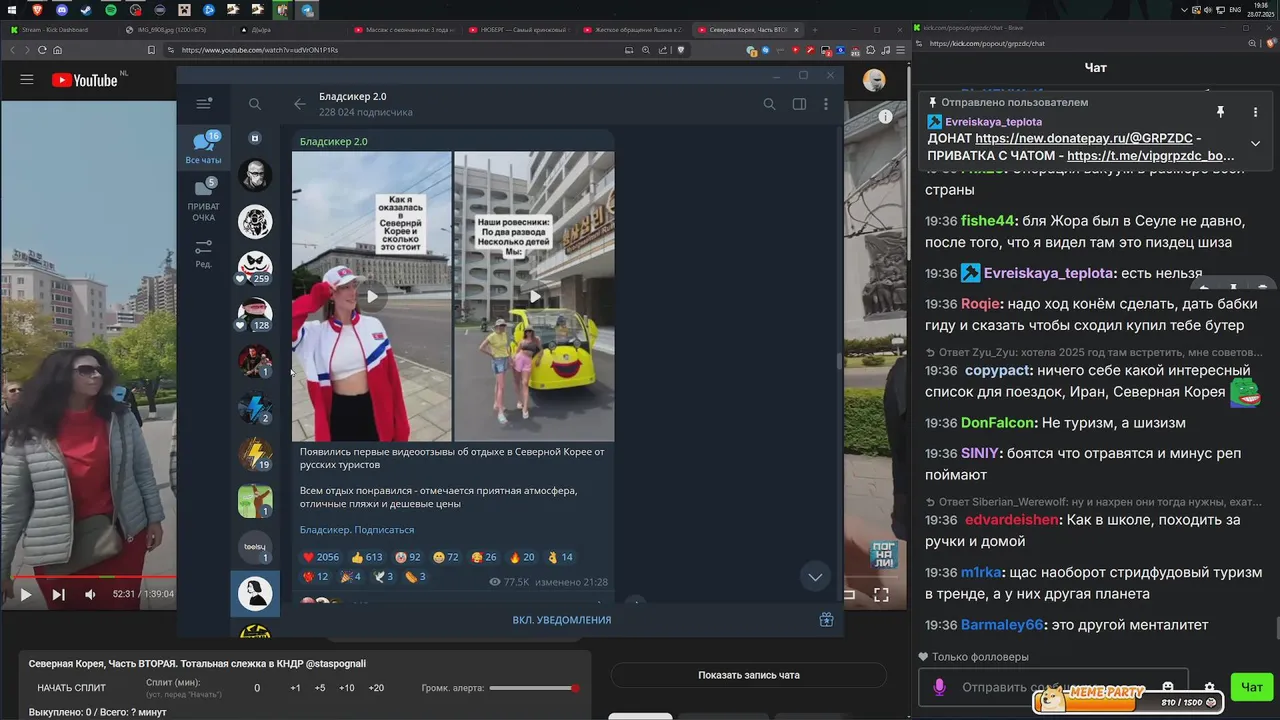The image size is (1280, 720).
Task: Add thumbs up reaction 613
Action: (367, 557)
